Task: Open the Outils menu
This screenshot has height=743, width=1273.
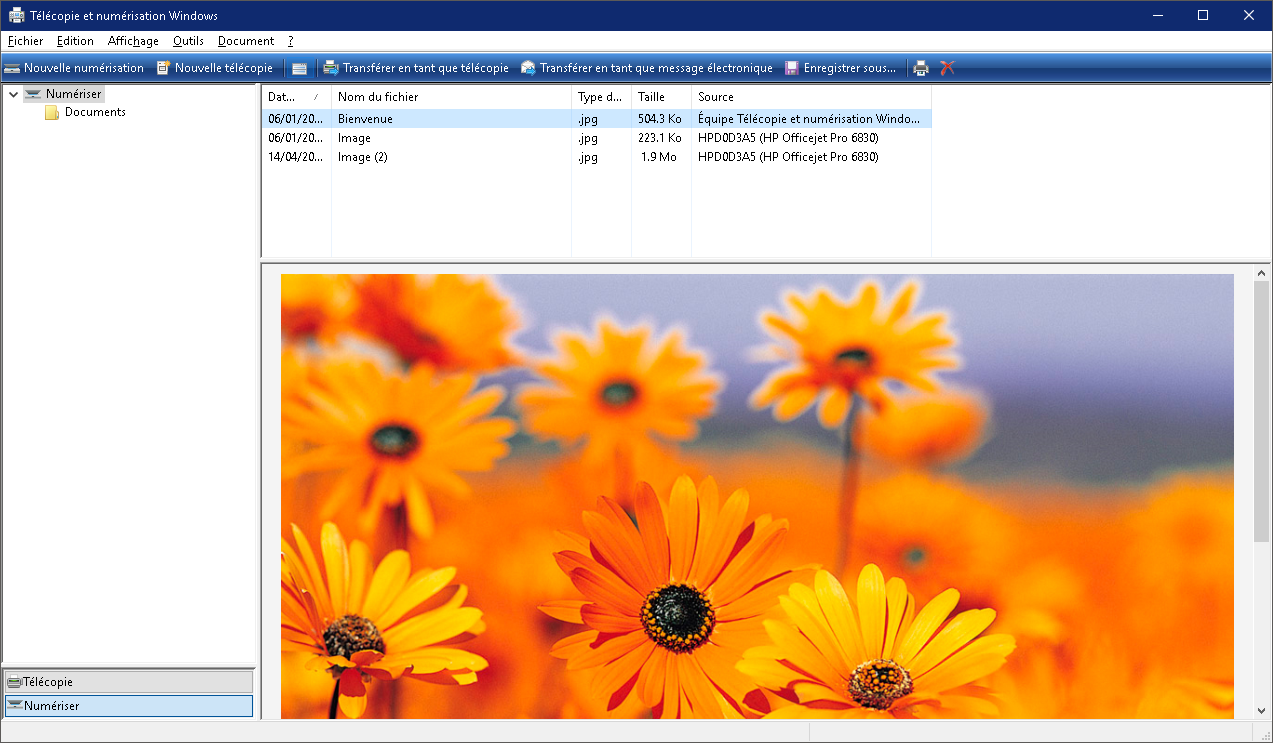Action: 188,41
